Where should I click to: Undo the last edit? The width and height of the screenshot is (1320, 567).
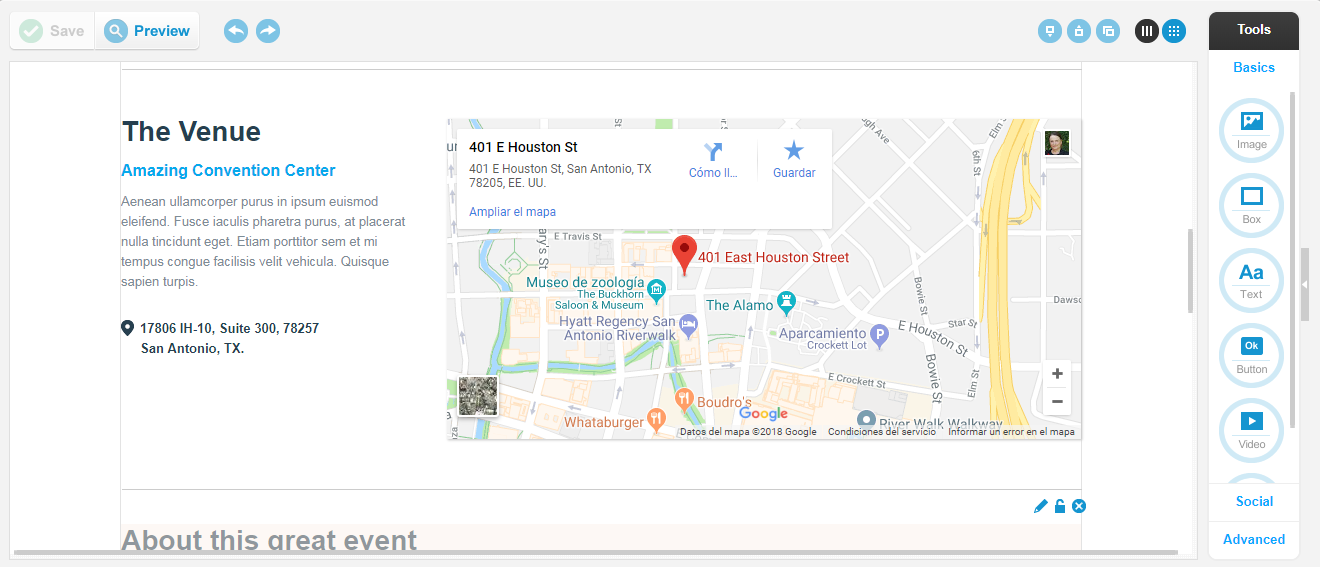(236, 31)
